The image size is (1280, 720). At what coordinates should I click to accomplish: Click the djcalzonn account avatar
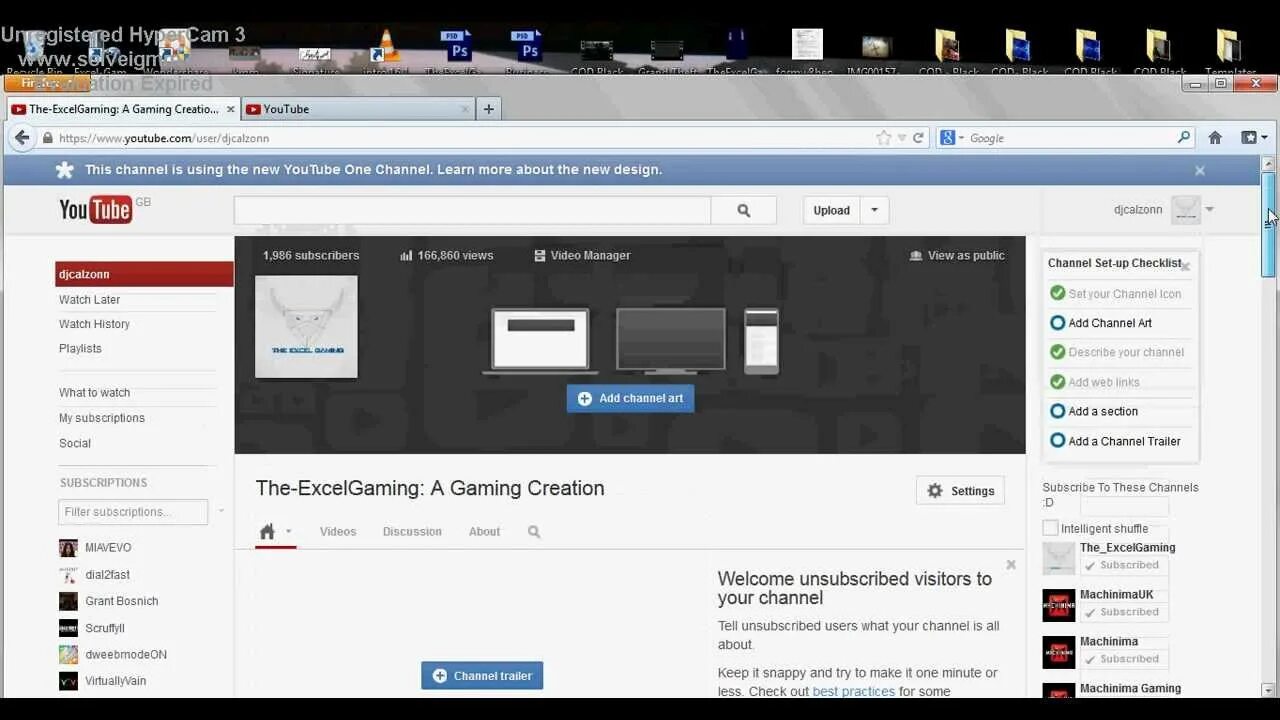click(1185, 209)
